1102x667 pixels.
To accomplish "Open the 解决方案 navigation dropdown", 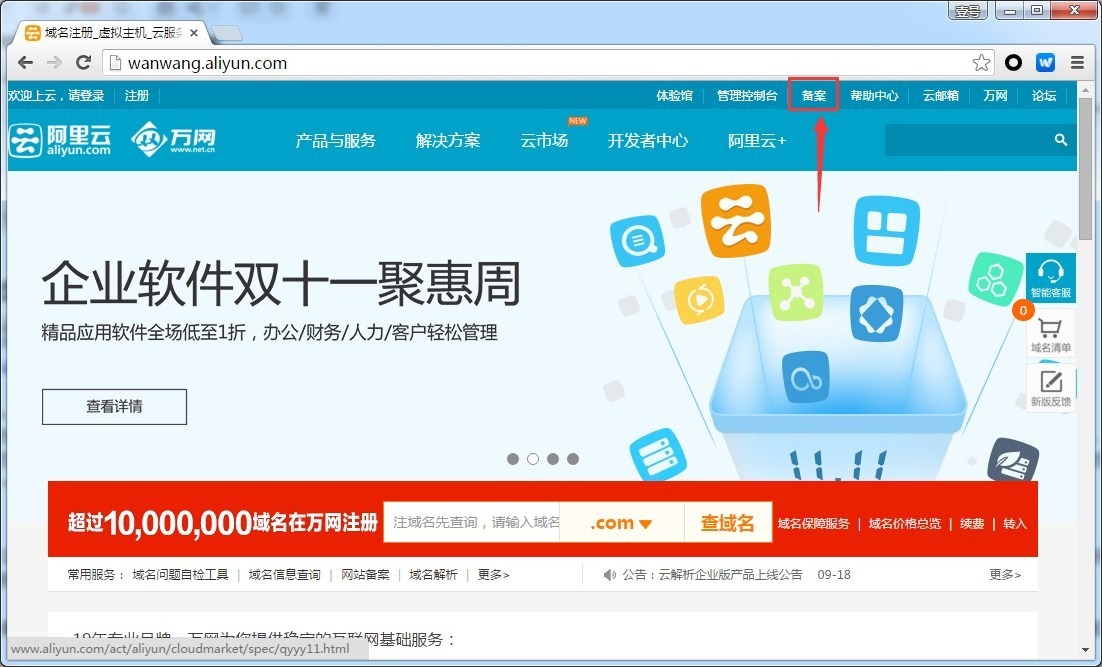I will (x=448, y=141).
